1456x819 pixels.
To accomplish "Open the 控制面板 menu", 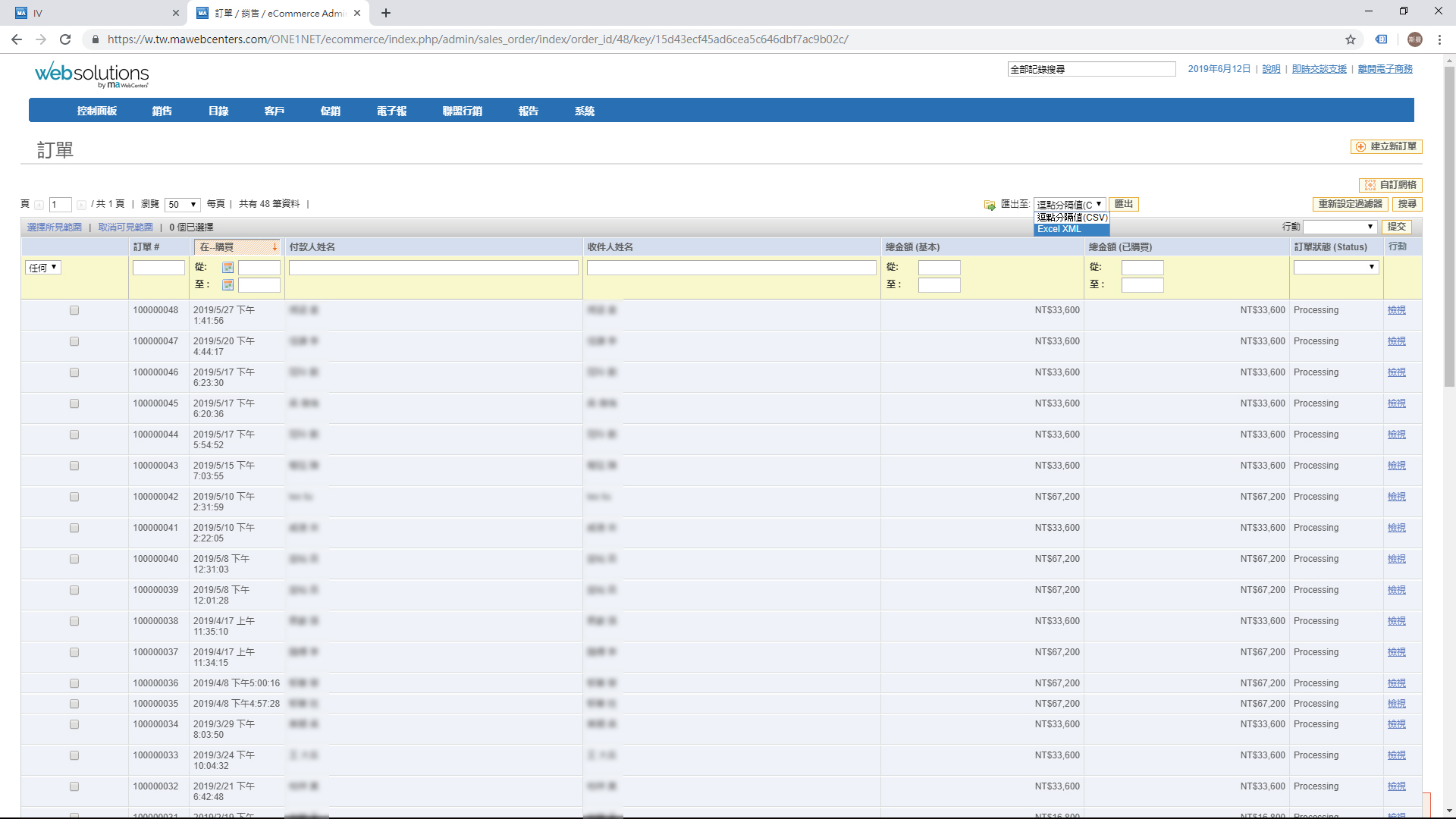I will pos(97,111).
